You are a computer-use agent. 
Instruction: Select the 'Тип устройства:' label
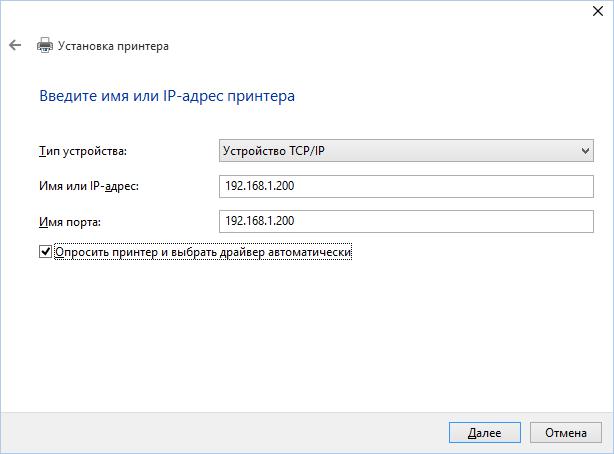[83, 152]
